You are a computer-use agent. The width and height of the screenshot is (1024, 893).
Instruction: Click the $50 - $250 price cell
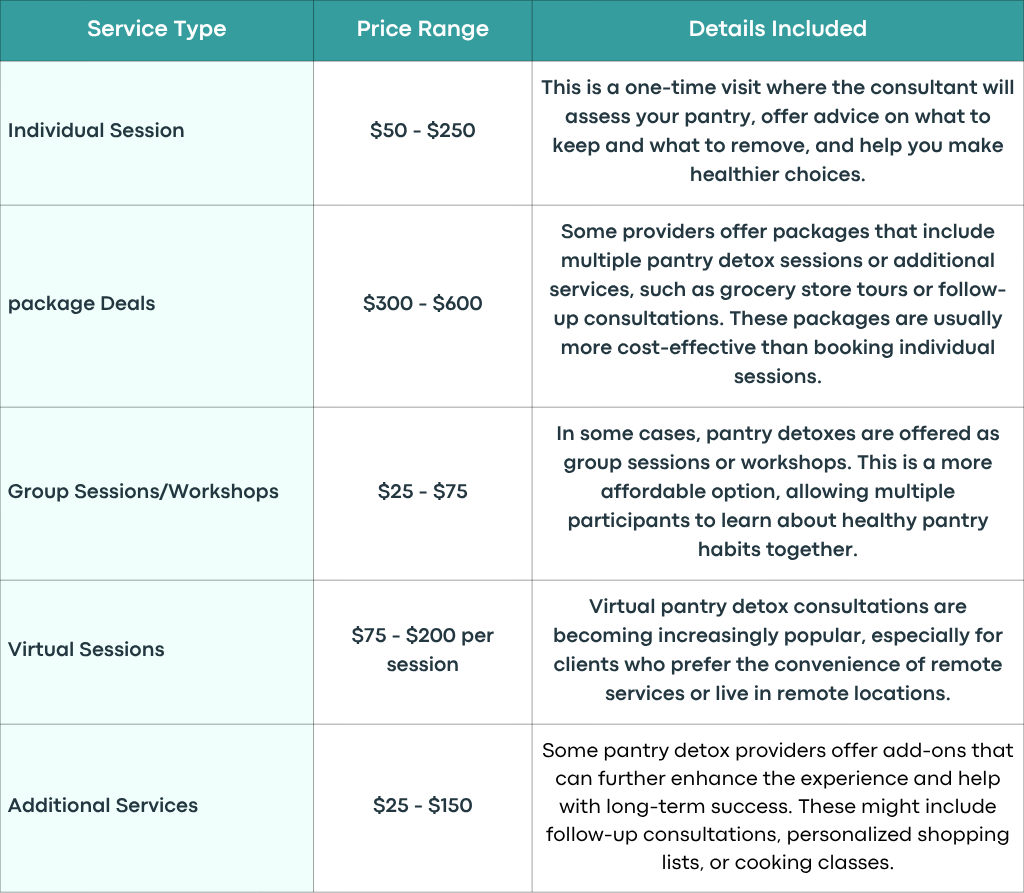coord(423,133)
